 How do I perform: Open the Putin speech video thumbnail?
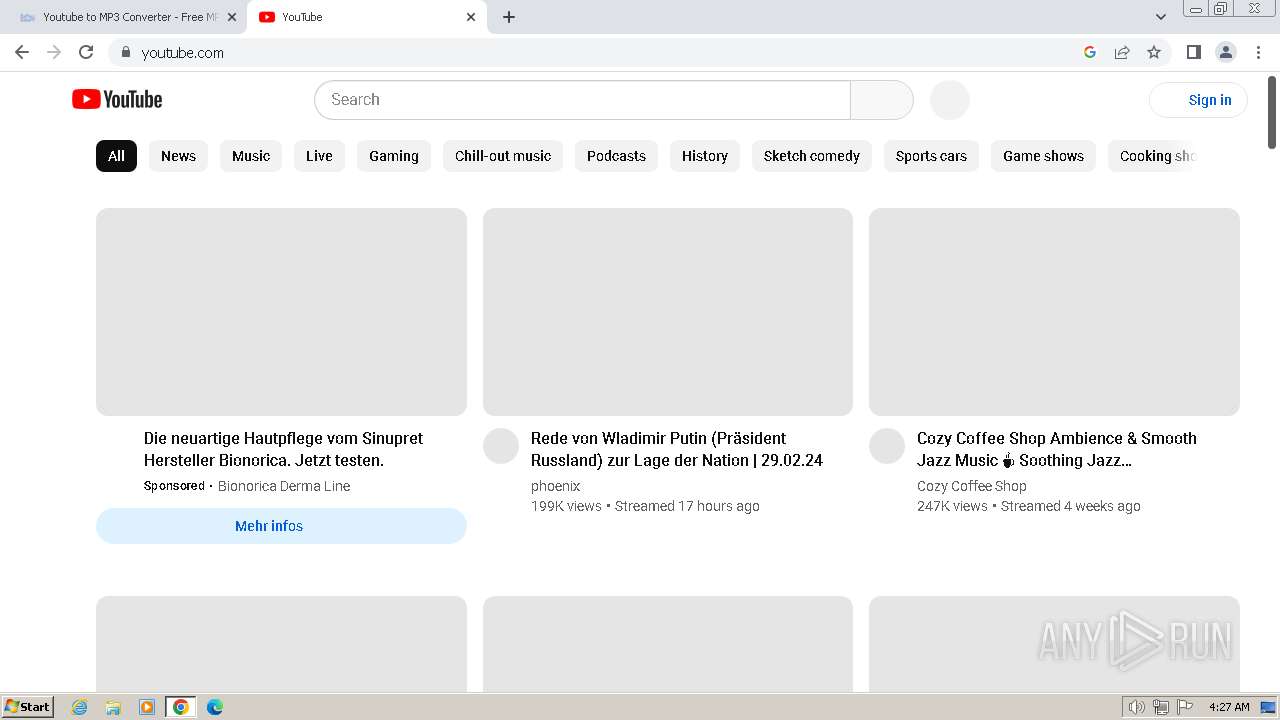click(x=668, y=312)
